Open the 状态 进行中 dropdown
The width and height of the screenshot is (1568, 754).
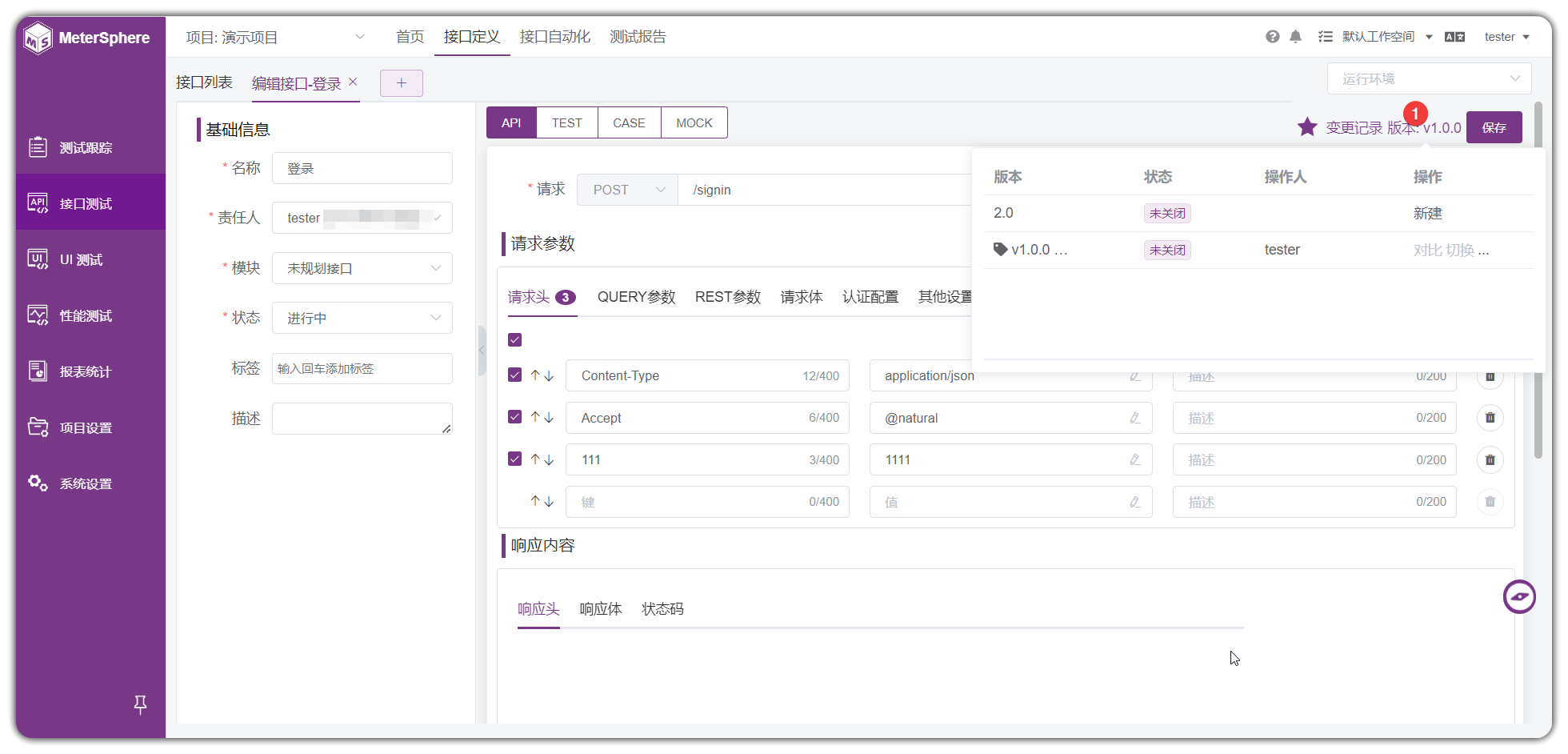pyautogui.click(x=362, y=318)
